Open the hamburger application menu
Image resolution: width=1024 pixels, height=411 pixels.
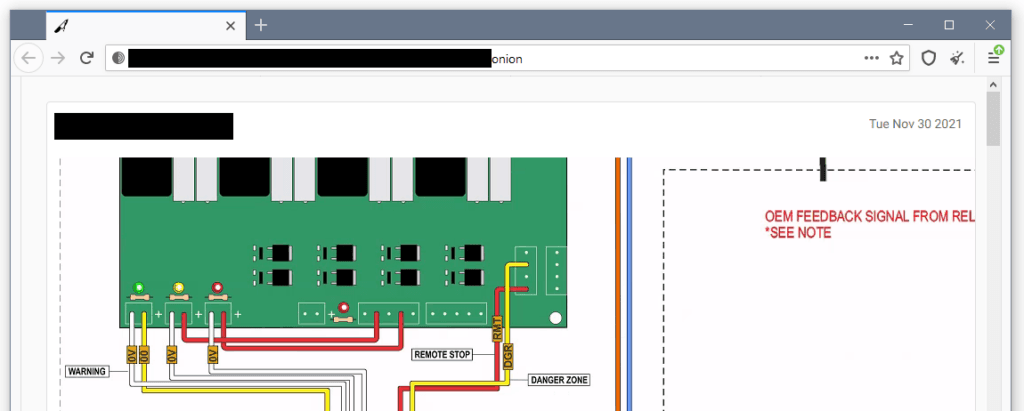tap(994, 58)
